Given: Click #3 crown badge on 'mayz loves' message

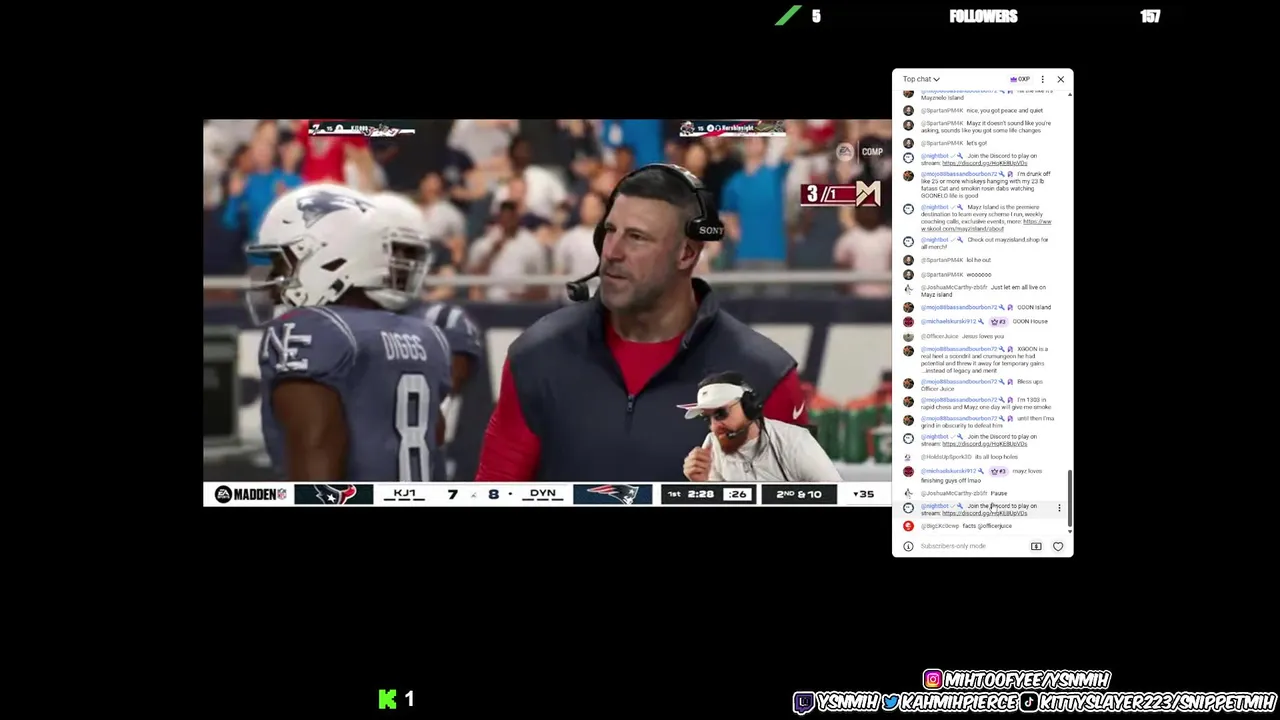Looking at the screenshot, I should click(x=998, y=471).
